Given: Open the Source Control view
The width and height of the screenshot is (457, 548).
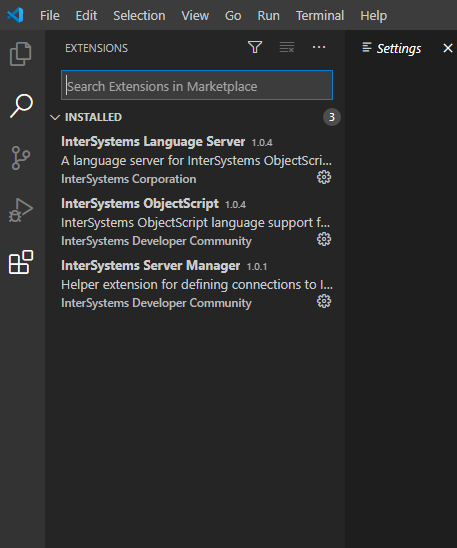Looking at the screenshot, I should pos(21,158).
